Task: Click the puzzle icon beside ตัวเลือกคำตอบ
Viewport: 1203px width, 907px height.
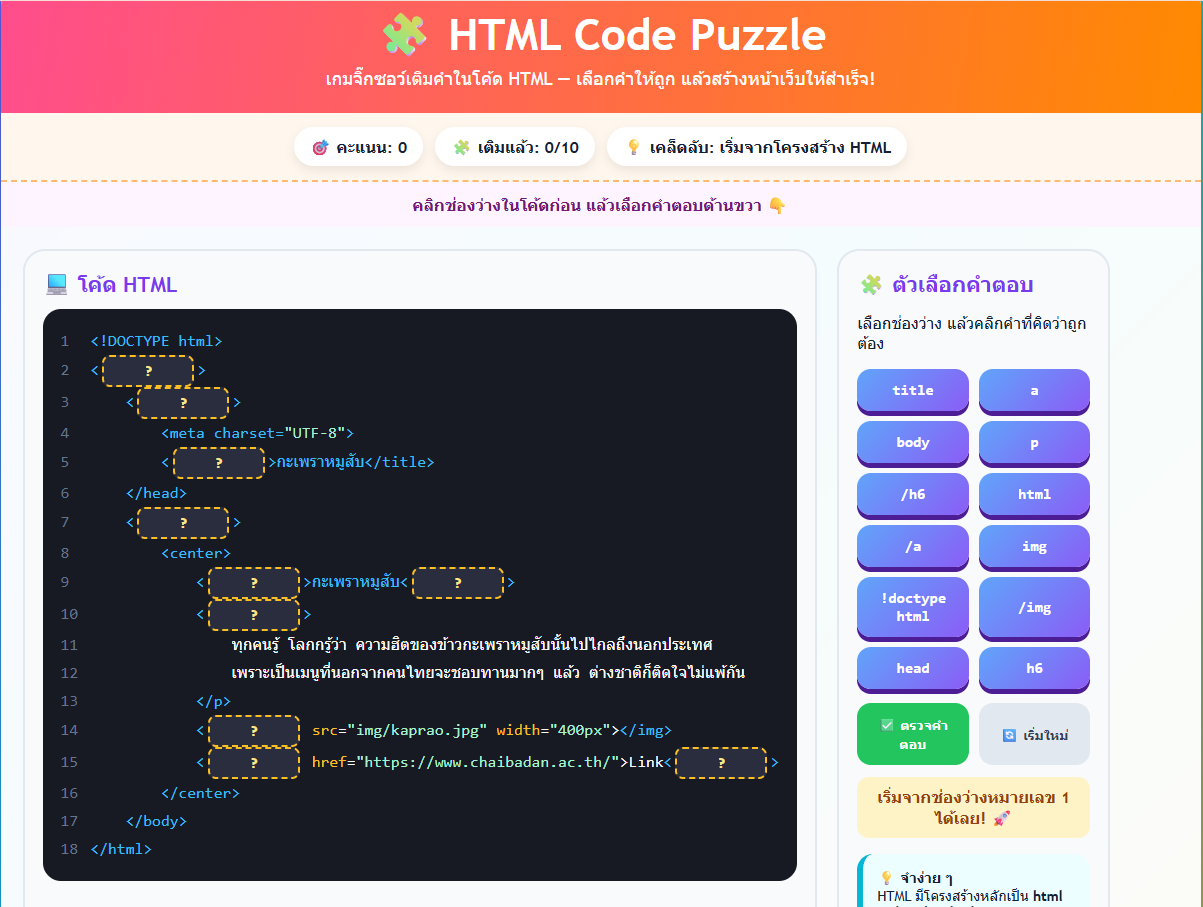Action: coord(872,285)
